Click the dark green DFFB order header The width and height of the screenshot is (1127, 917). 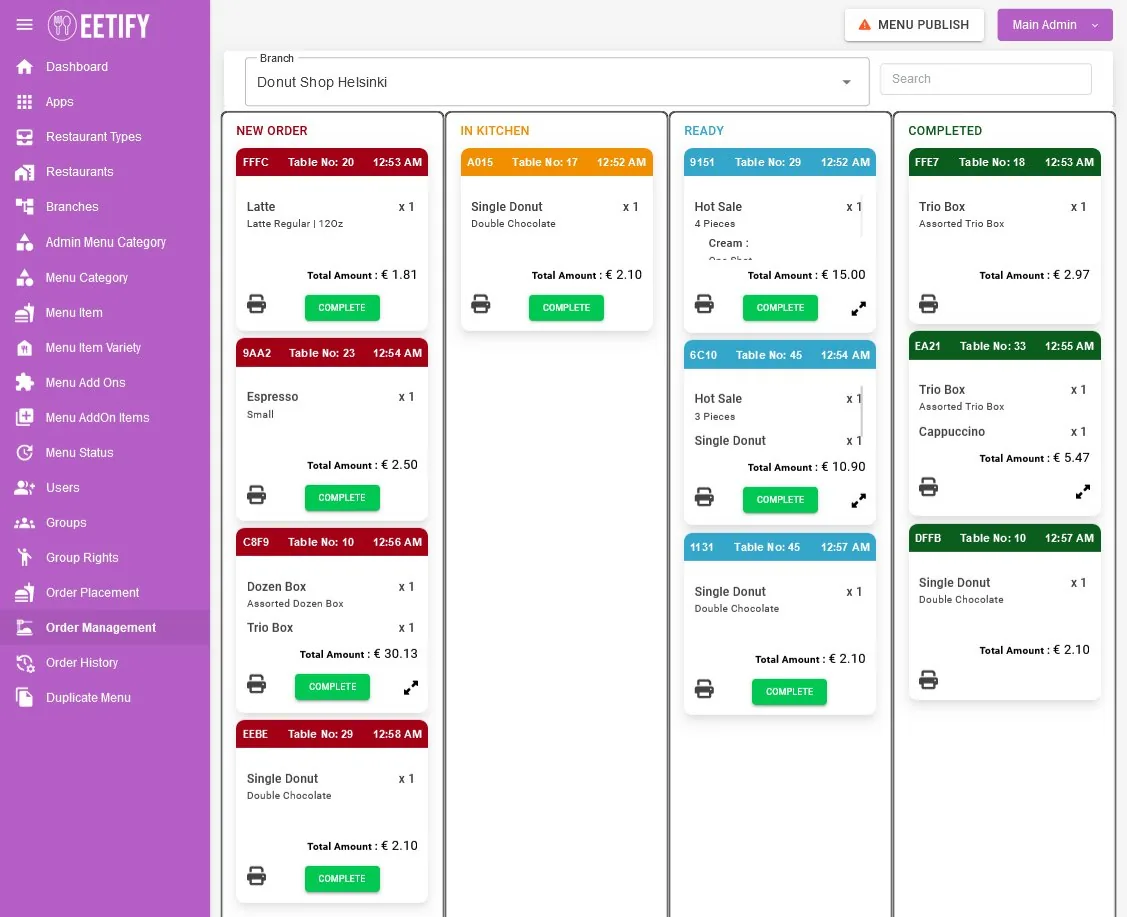(1004, 538)
